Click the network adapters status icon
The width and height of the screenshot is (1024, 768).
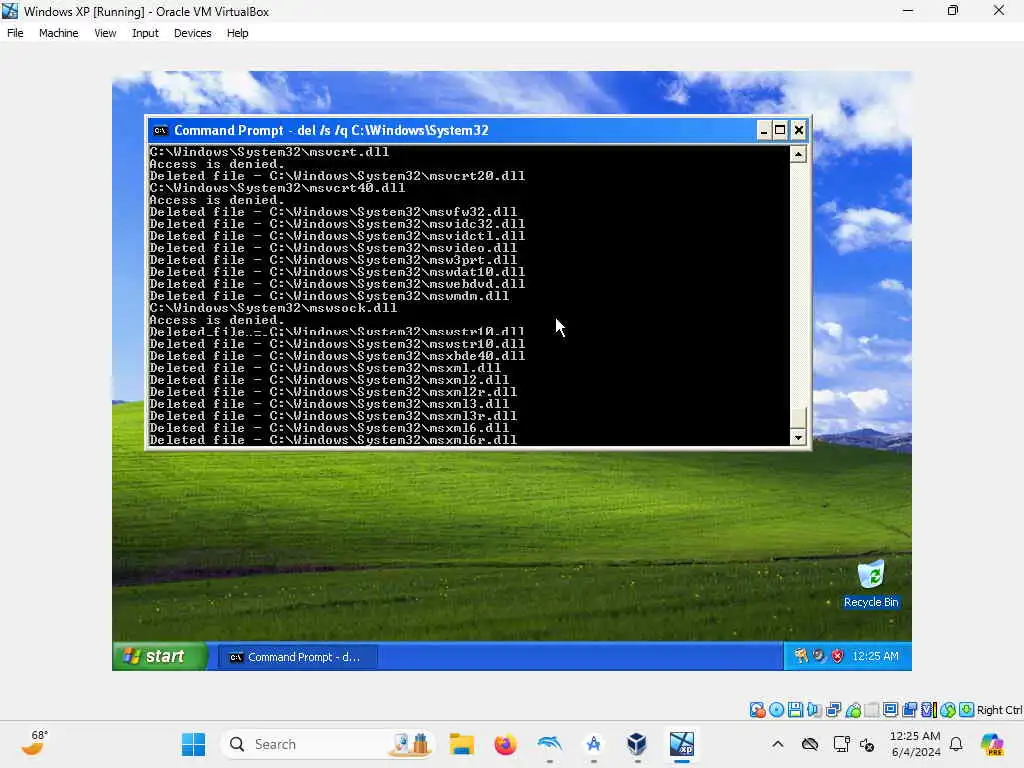coord(833,709)
